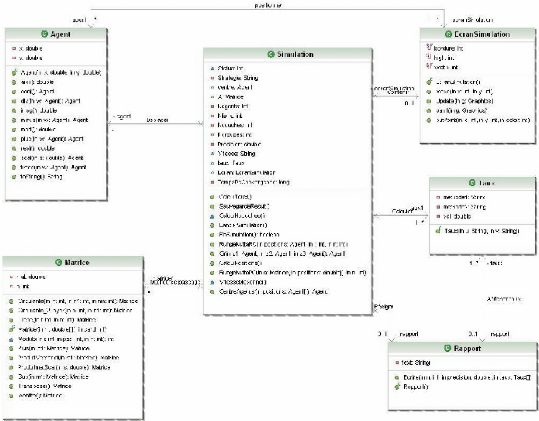Select times(in w: Agent): Agent method
Image resolution: width=539 pixels, height=421 pixels.
(53, 167)
